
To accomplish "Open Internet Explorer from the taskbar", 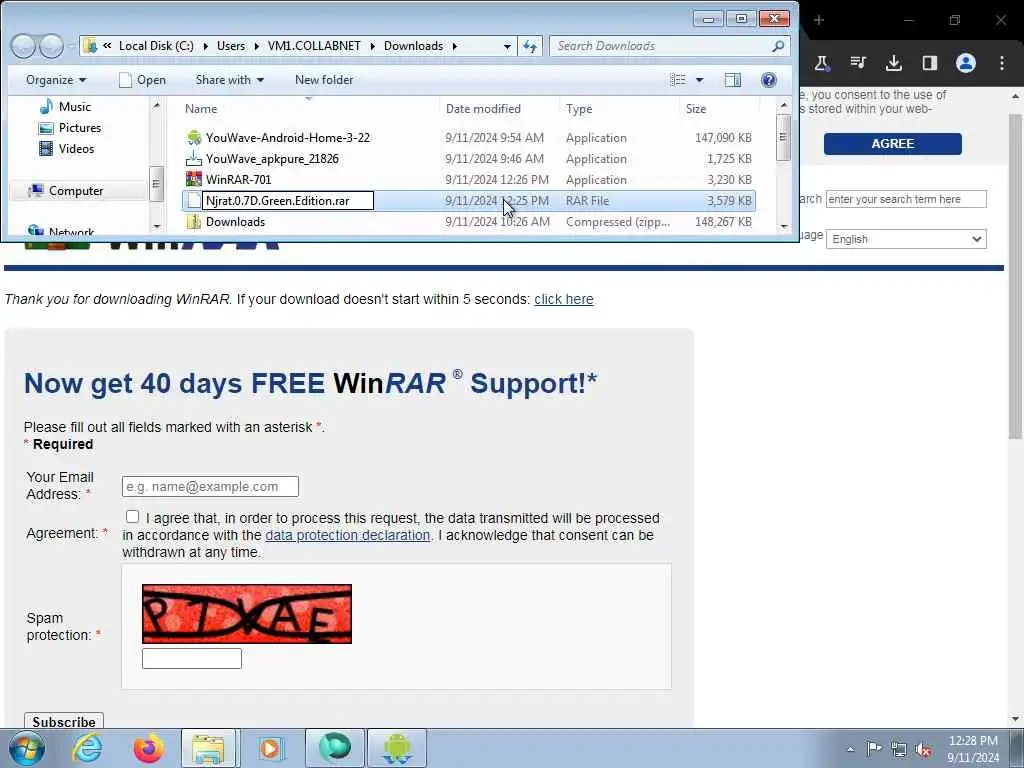I will [x=88, y=748].
